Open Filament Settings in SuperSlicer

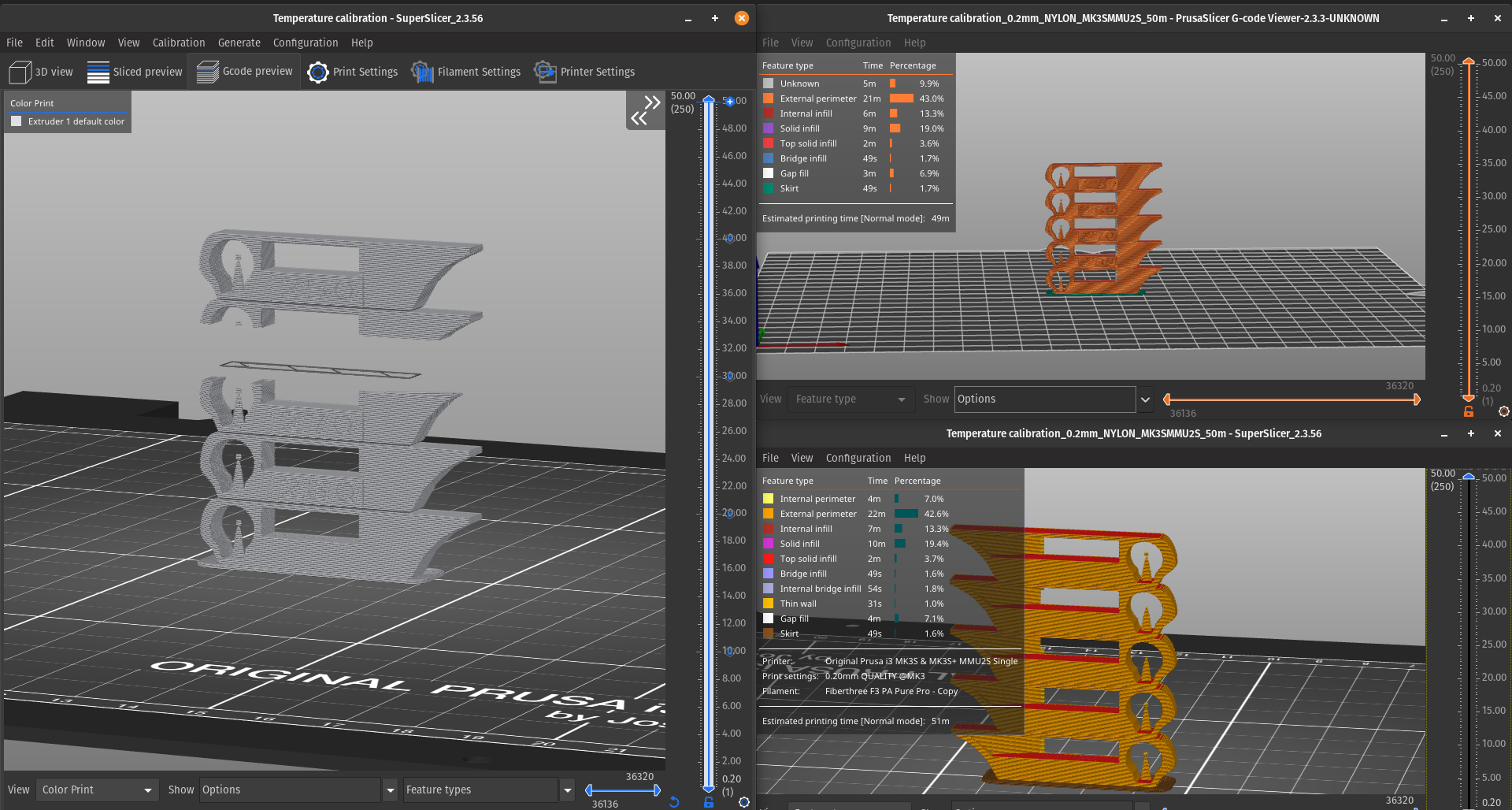click(x=465, y=72)
